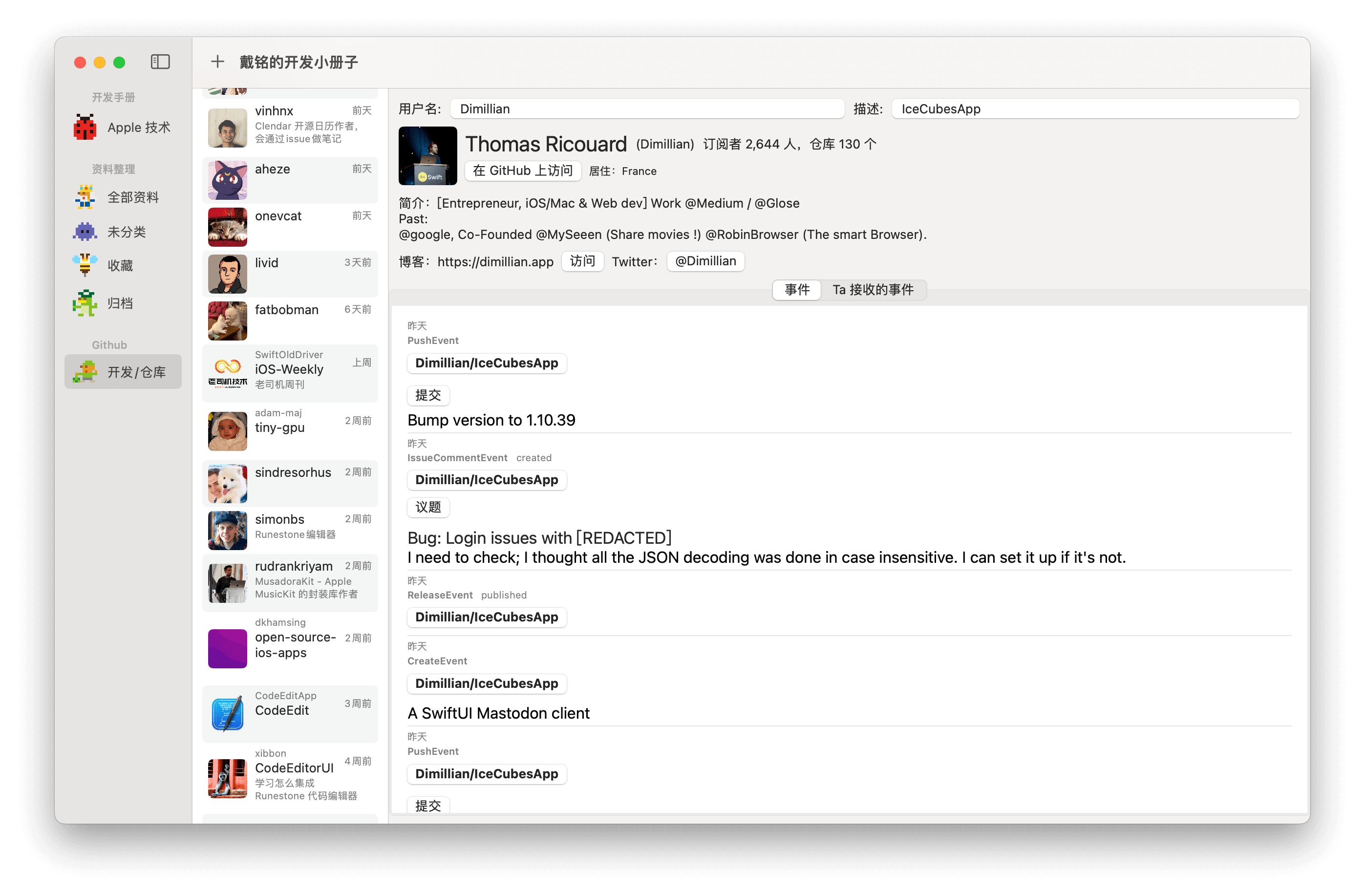1365x896 pixels.
Task: Select aheze list row name
Action: tap(273, 169)
